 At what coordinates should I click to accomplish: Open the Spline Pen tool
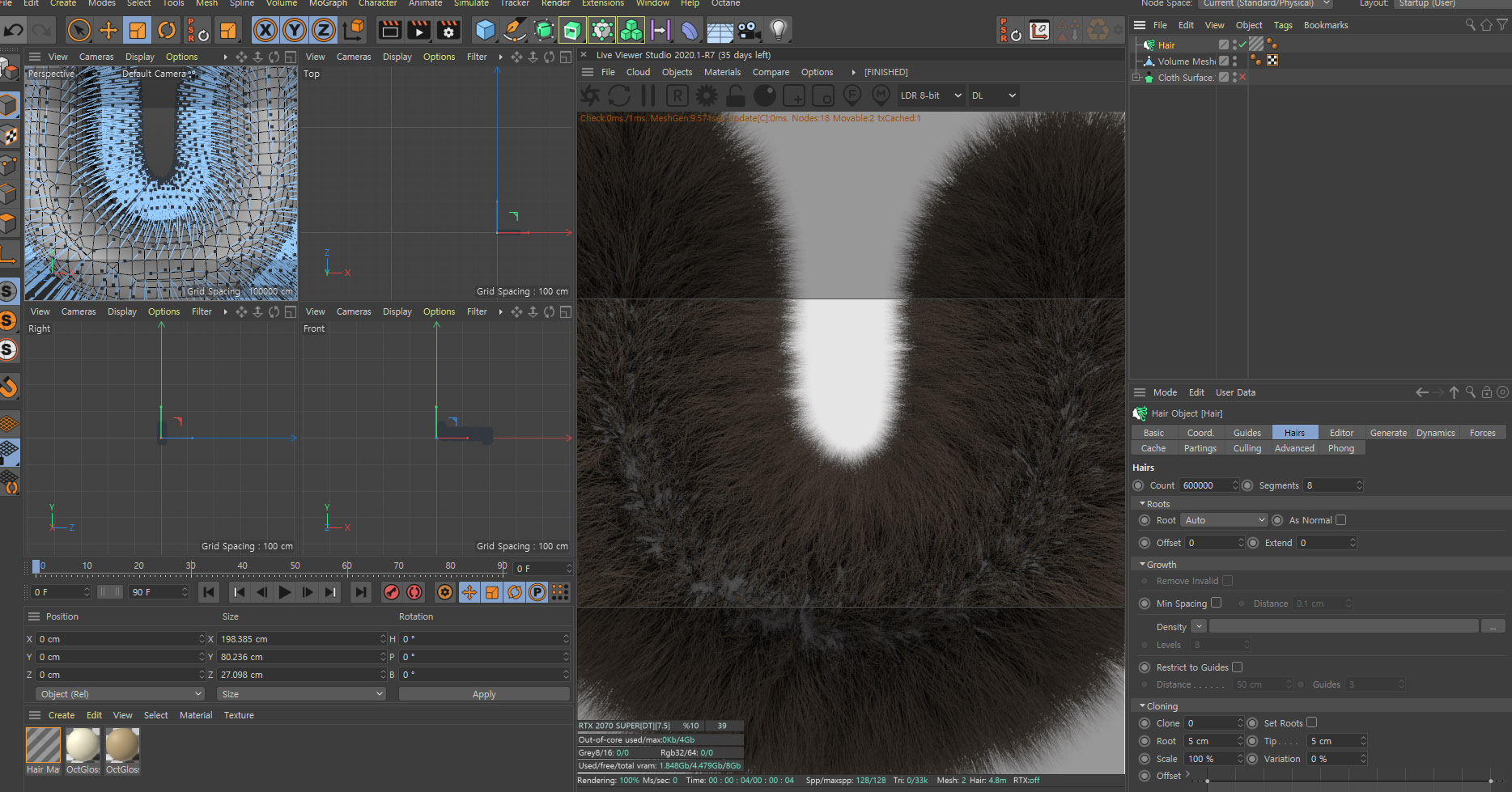[514, 31]
